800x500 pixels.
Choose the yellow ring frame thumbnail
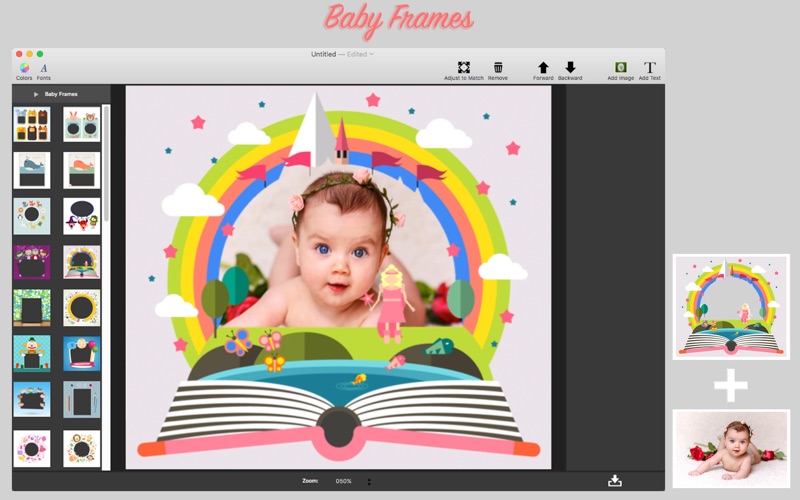[x=82, y=308]
